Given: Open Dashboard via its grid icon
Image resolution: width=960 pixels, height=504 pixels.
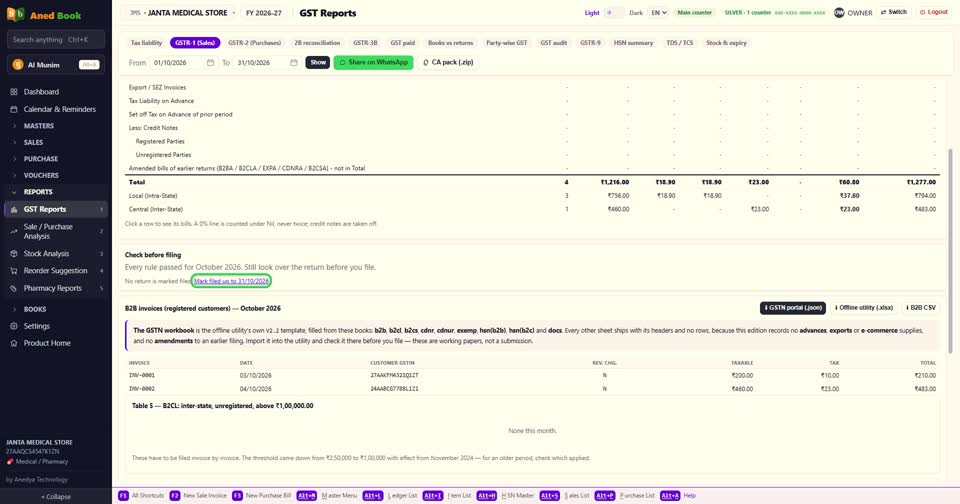Looking at the screenshot, I should (13, 92).
